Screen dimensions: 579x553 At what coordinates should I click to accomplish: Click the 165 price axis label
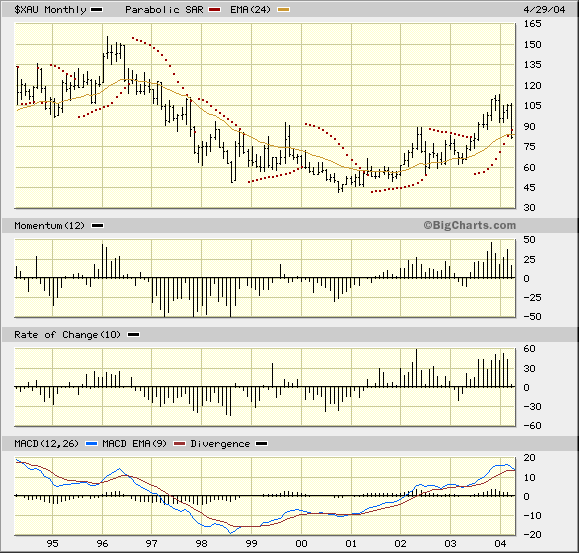pos(532,24)
